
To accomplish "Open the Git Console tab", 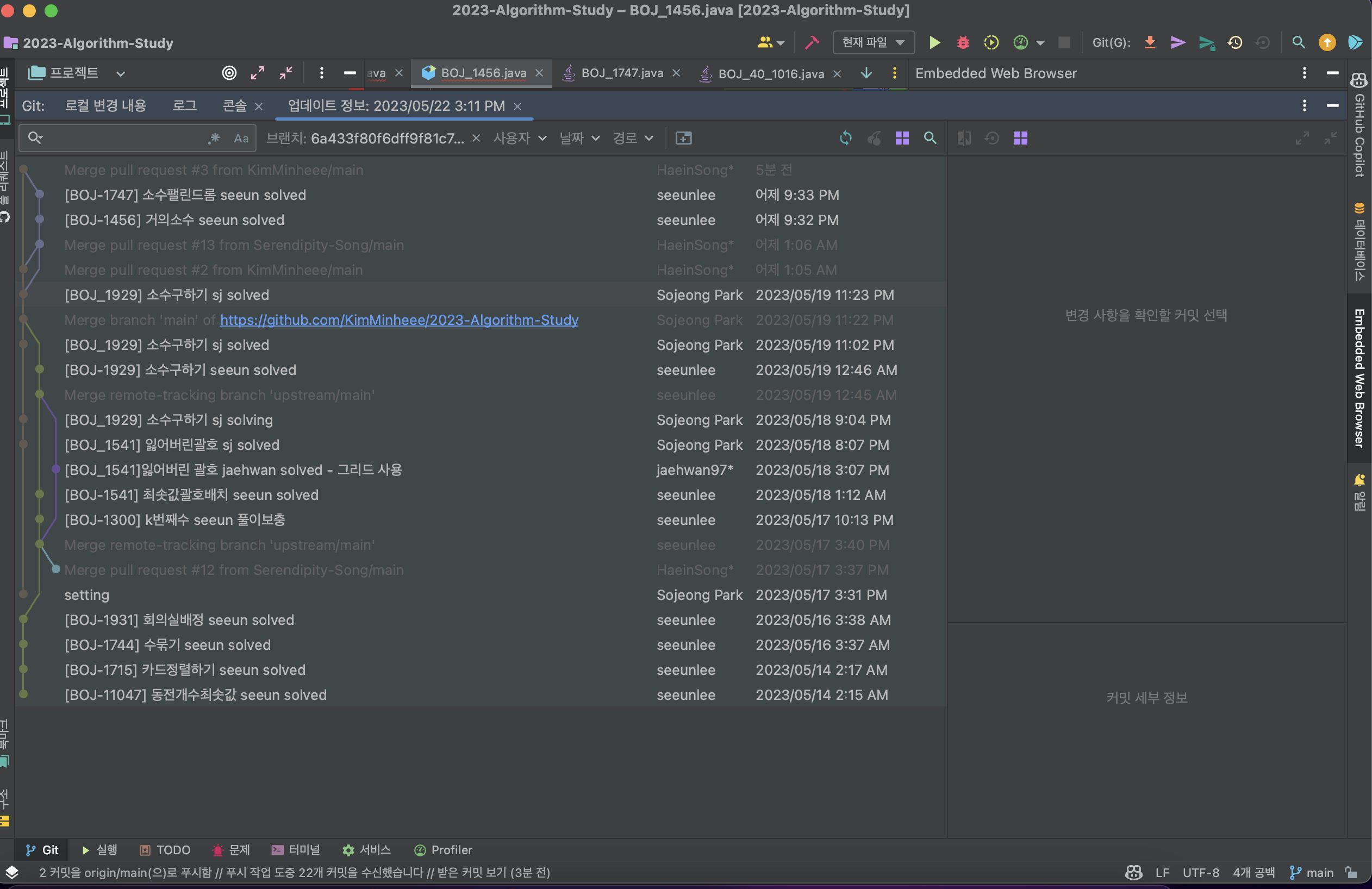I will (x=235, y=106).
